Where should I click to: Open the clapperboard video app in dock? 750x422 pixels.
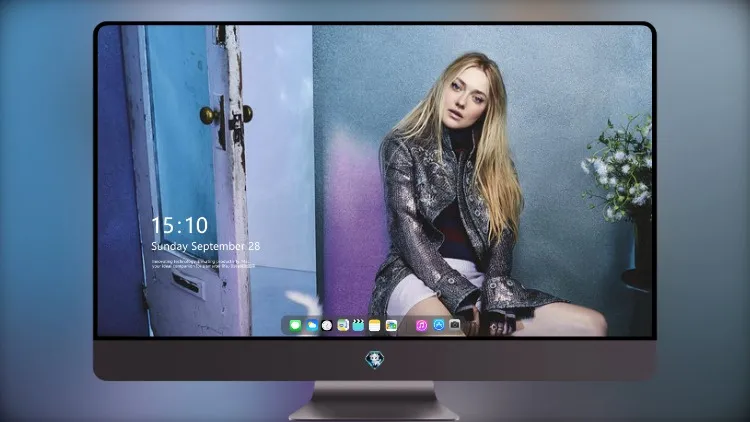(x=358, y=326)
